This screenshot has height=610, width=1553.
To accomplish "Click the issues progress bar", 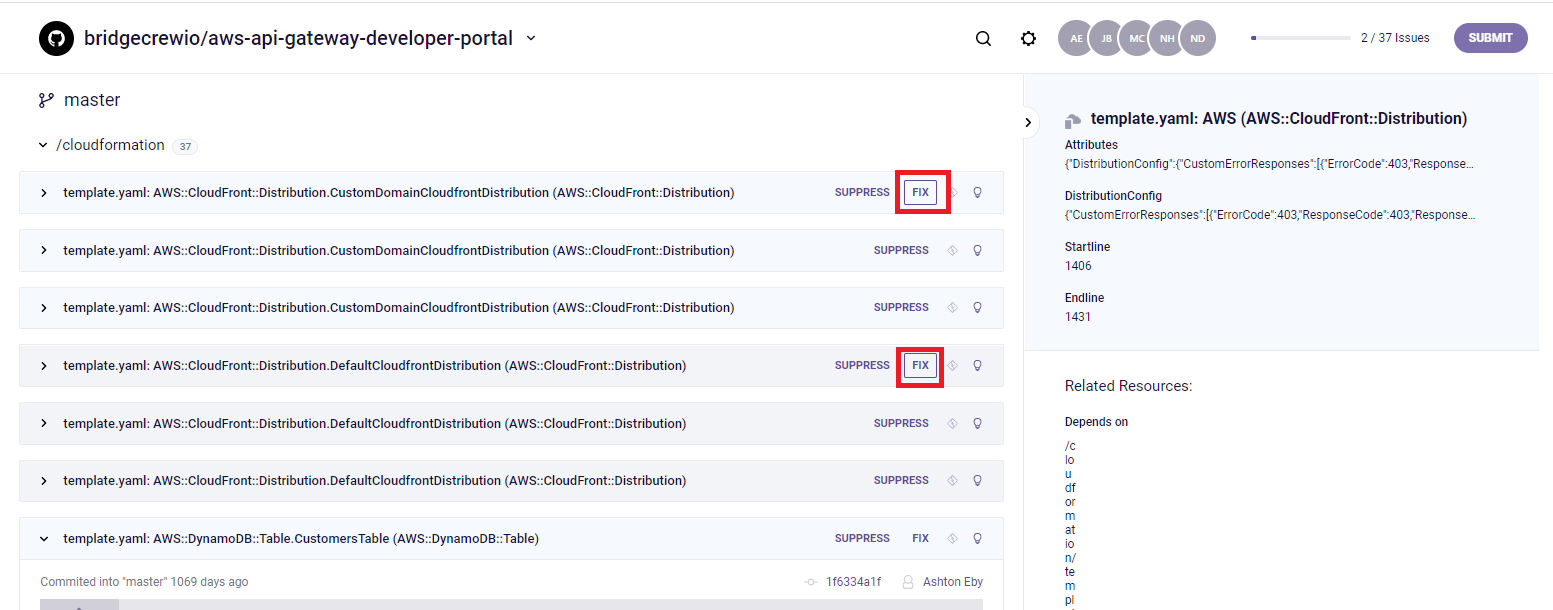I will [1300, 38].
